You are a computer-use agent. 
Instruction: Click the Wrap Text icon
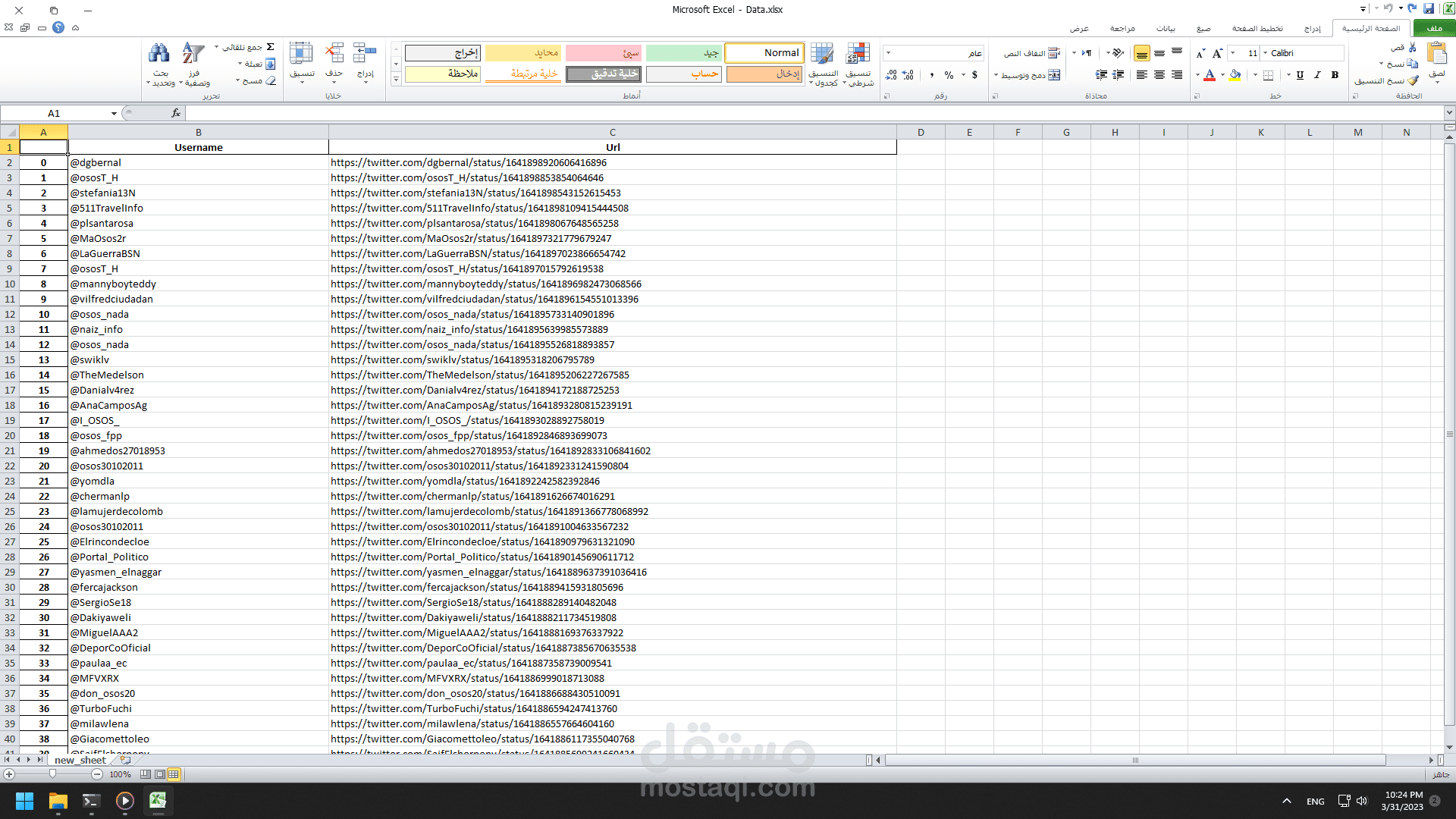click(1053, 53)
